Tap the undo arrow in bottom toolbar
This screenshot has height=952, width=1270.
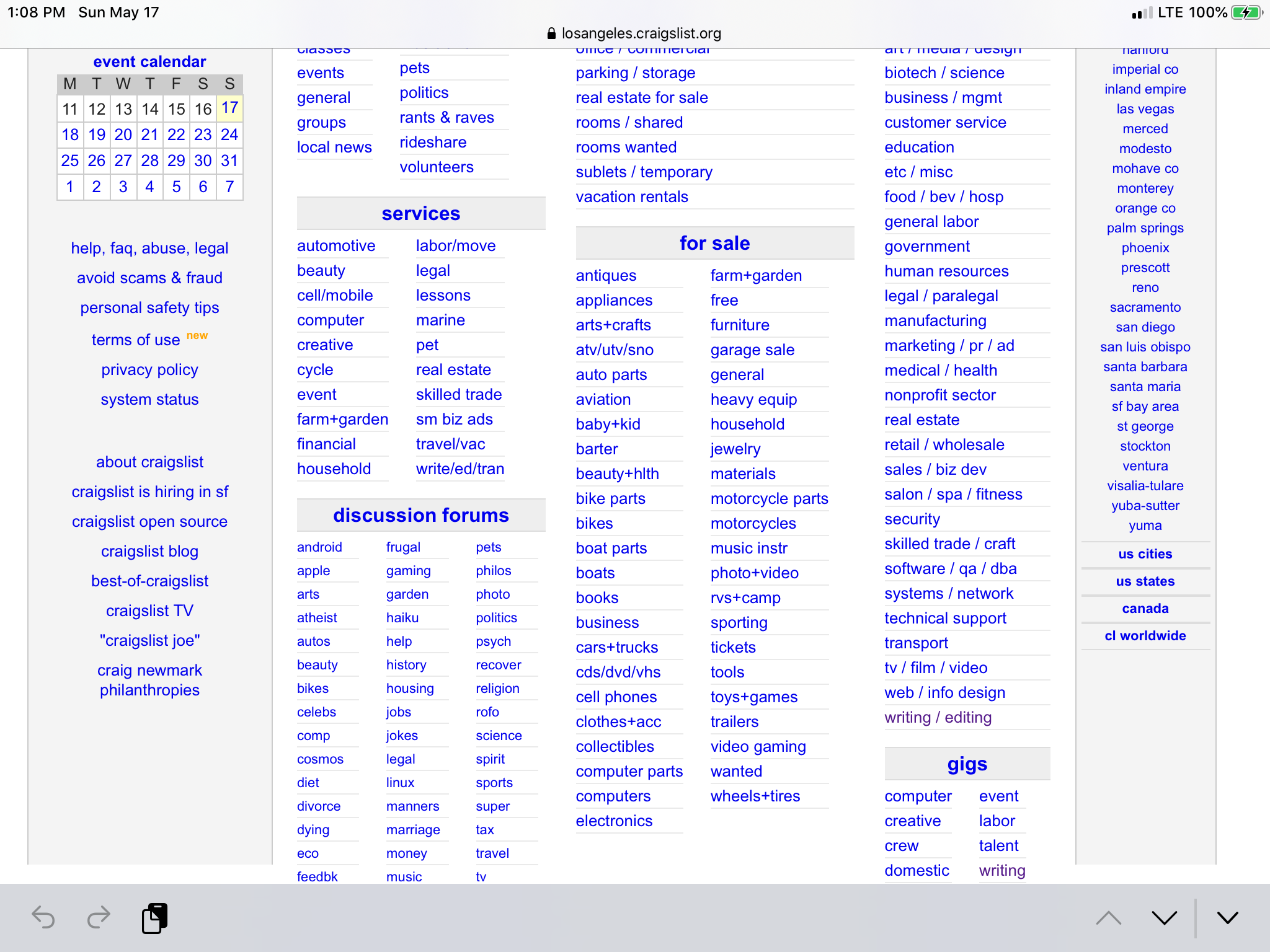[43, 917]
